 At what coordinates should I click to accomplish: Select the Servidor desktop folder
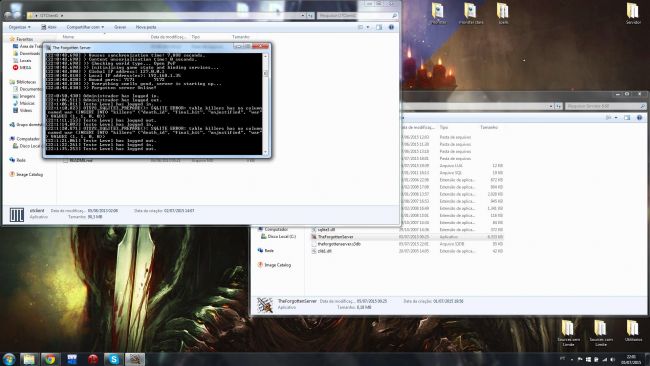633,13
